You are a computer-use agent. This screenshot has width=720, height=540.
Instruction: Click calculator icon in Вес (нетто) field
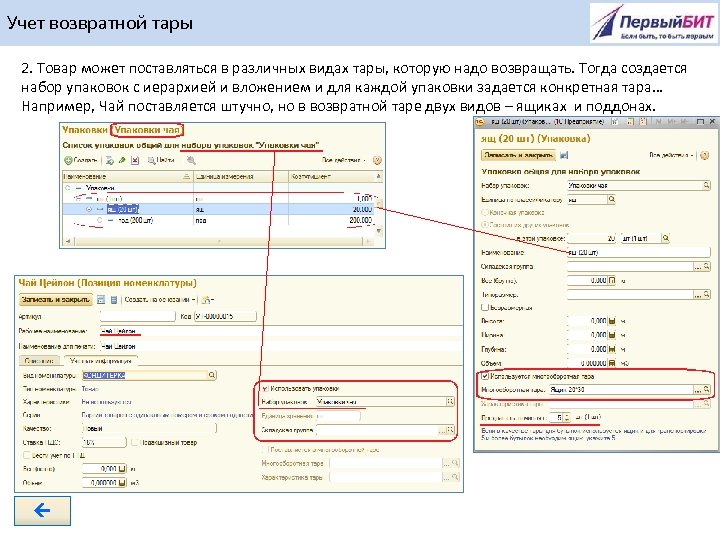pos(122,469)
